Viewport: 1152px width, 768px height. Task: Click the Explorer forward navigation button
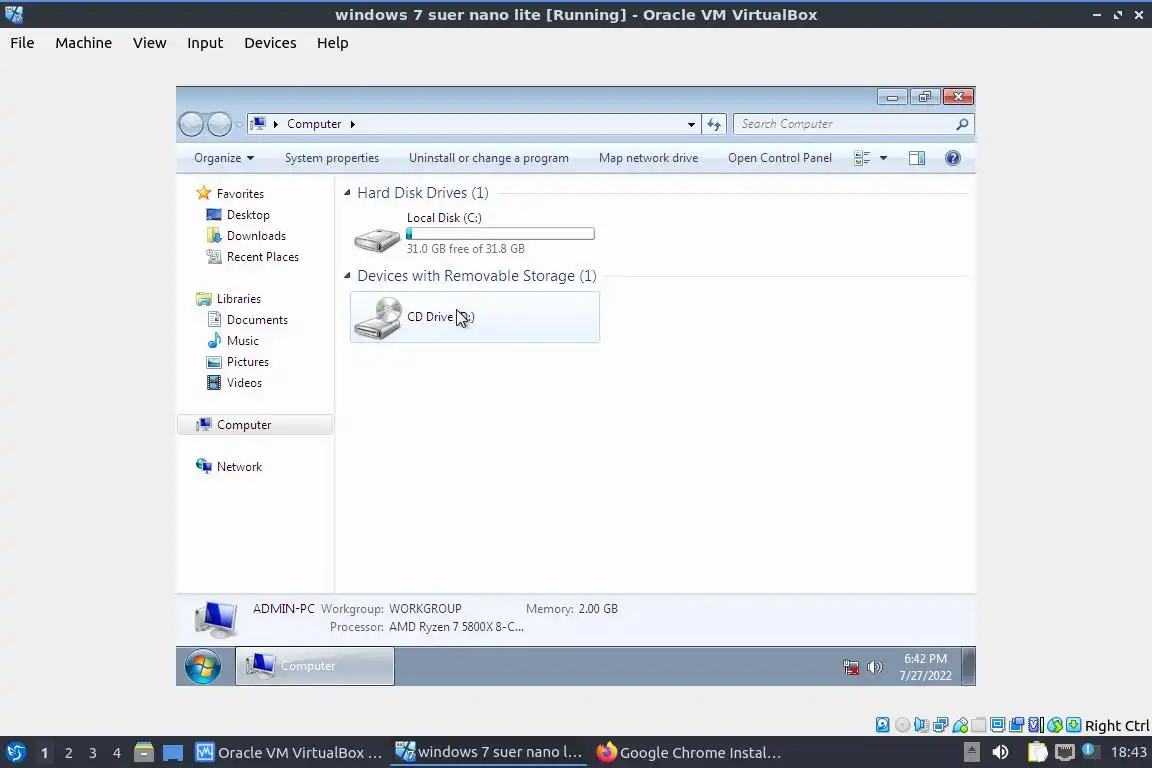[x=219, y=124]
